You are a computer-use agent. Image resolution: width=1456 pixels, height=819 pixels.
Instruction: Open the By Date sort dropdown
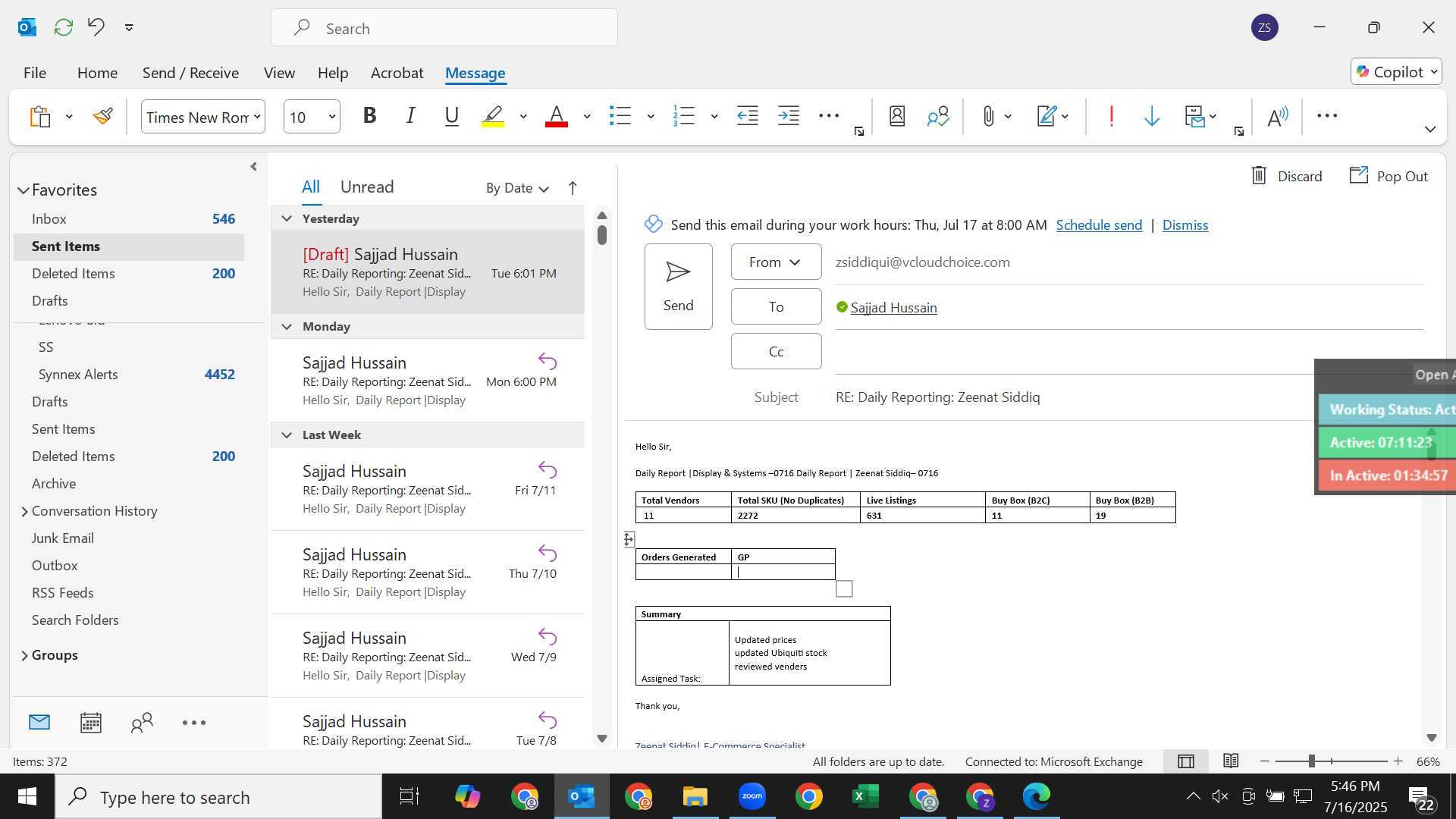point(517,188)
